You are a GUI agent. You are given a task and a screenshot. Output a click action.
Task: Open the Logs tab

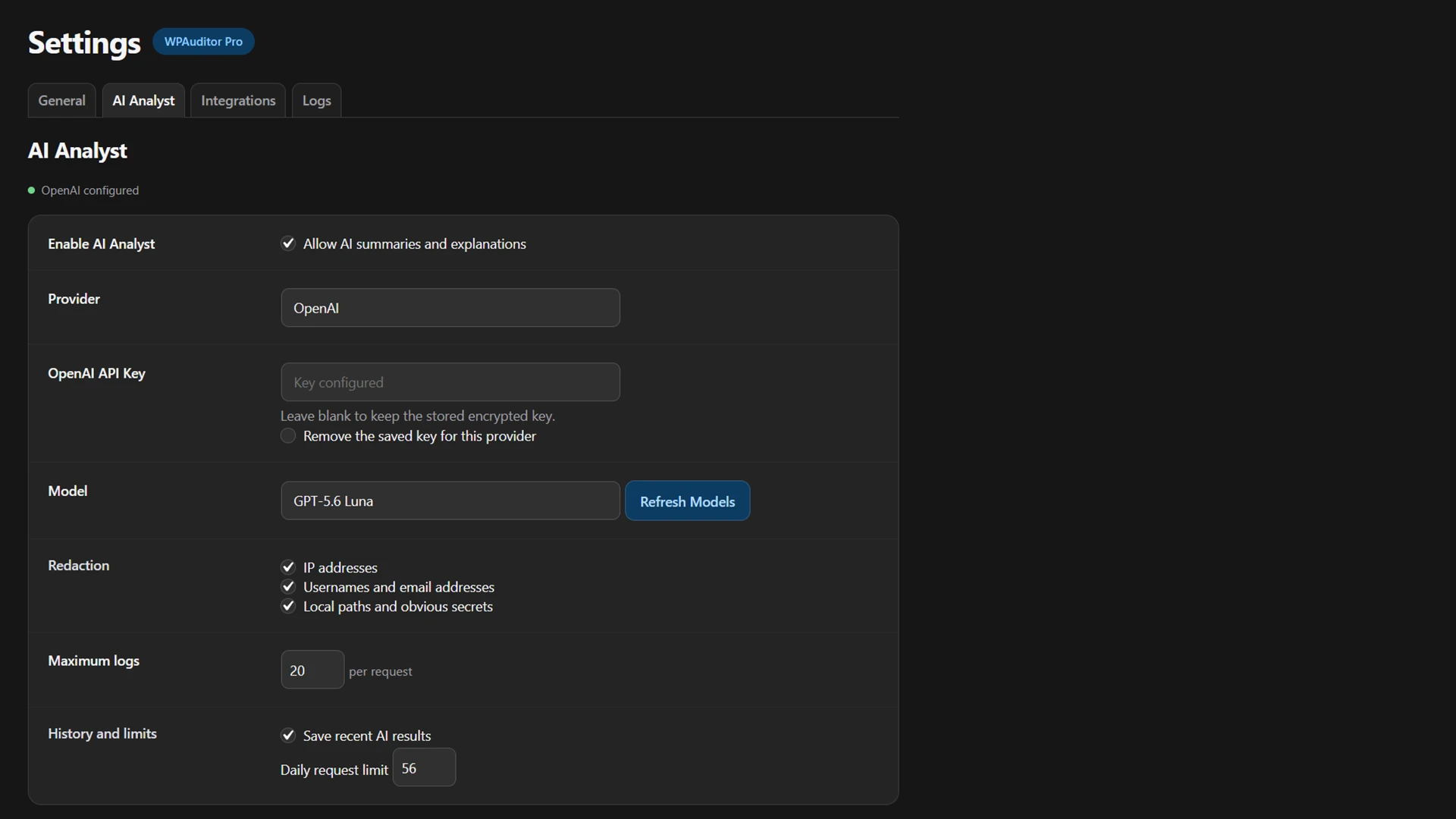click(x=316, y=100)
